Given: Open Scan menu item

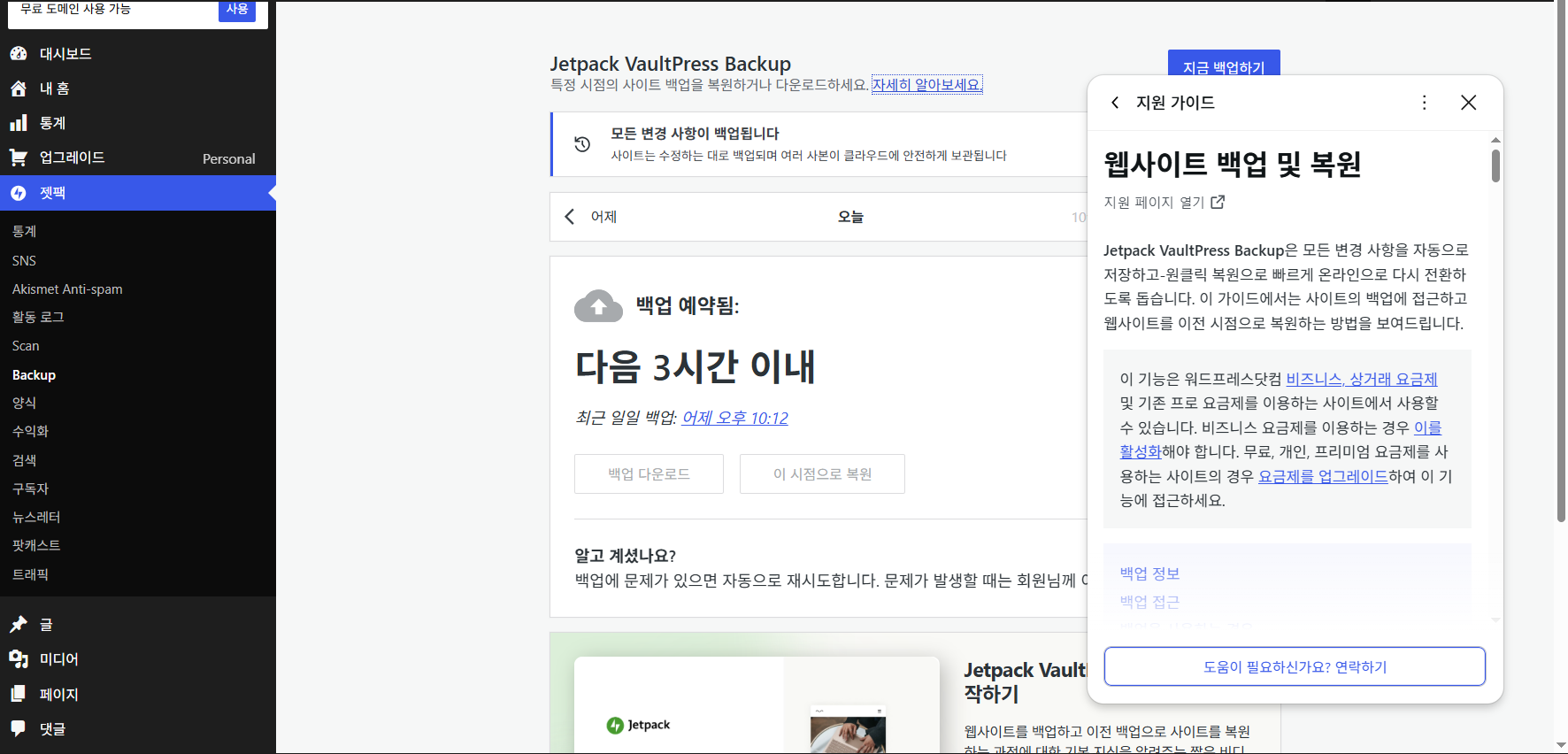Looking at the screenshot, I should (26, 346).
